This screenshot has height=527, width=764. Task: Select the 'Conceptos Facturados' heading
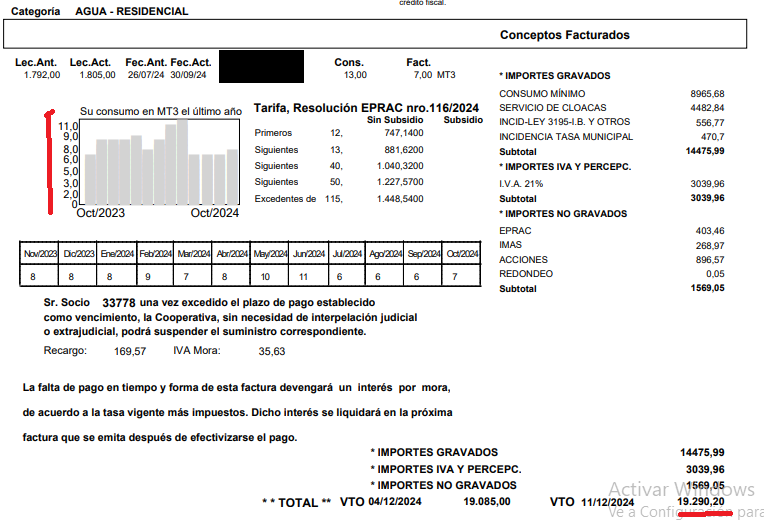(565, 35)
